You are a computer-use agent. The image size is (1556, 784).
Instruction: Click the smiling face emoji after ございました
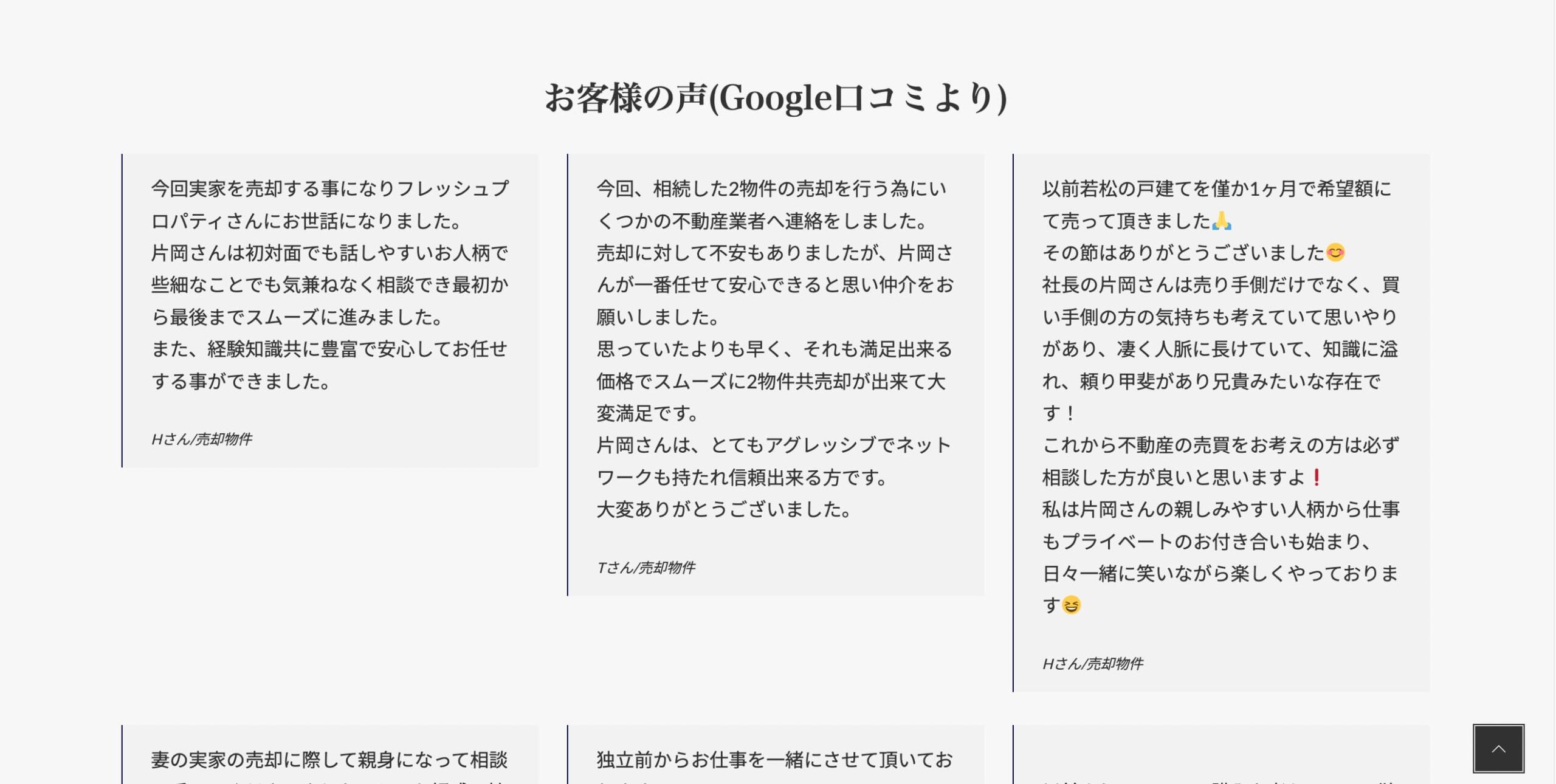pos(1335,252)
